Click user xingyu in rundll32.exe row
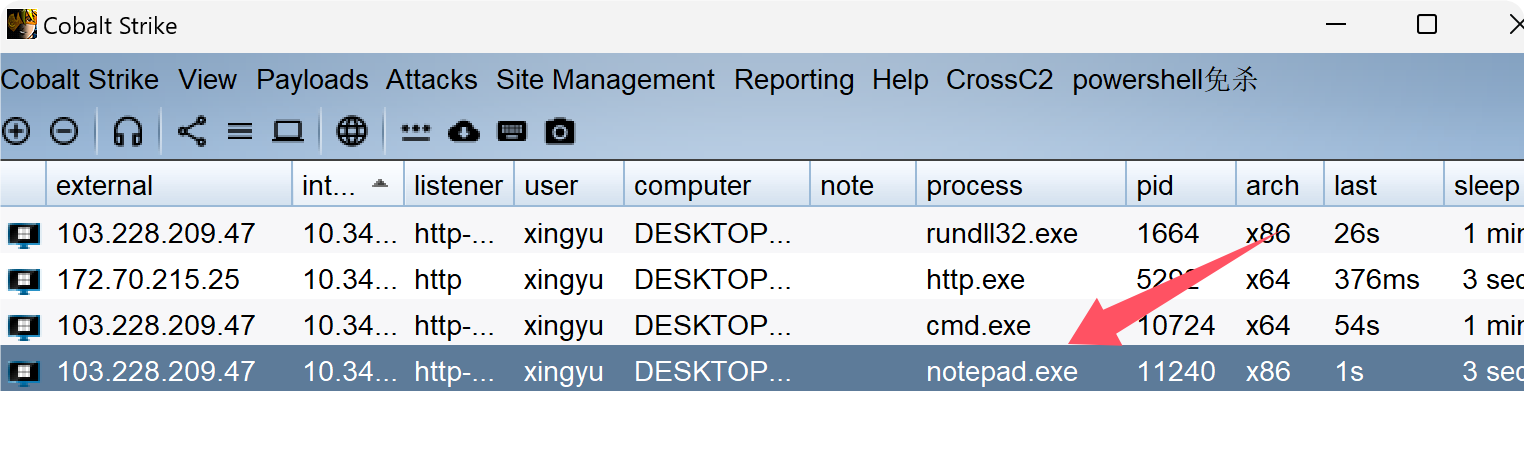1524x472 pixels. click(564, 234)
